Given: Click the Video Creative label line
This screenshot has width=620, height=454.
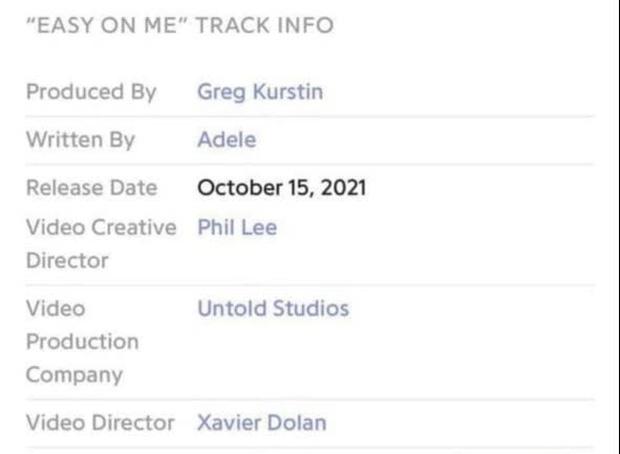Looking at the screenshot, I should [x=100, y=227].
